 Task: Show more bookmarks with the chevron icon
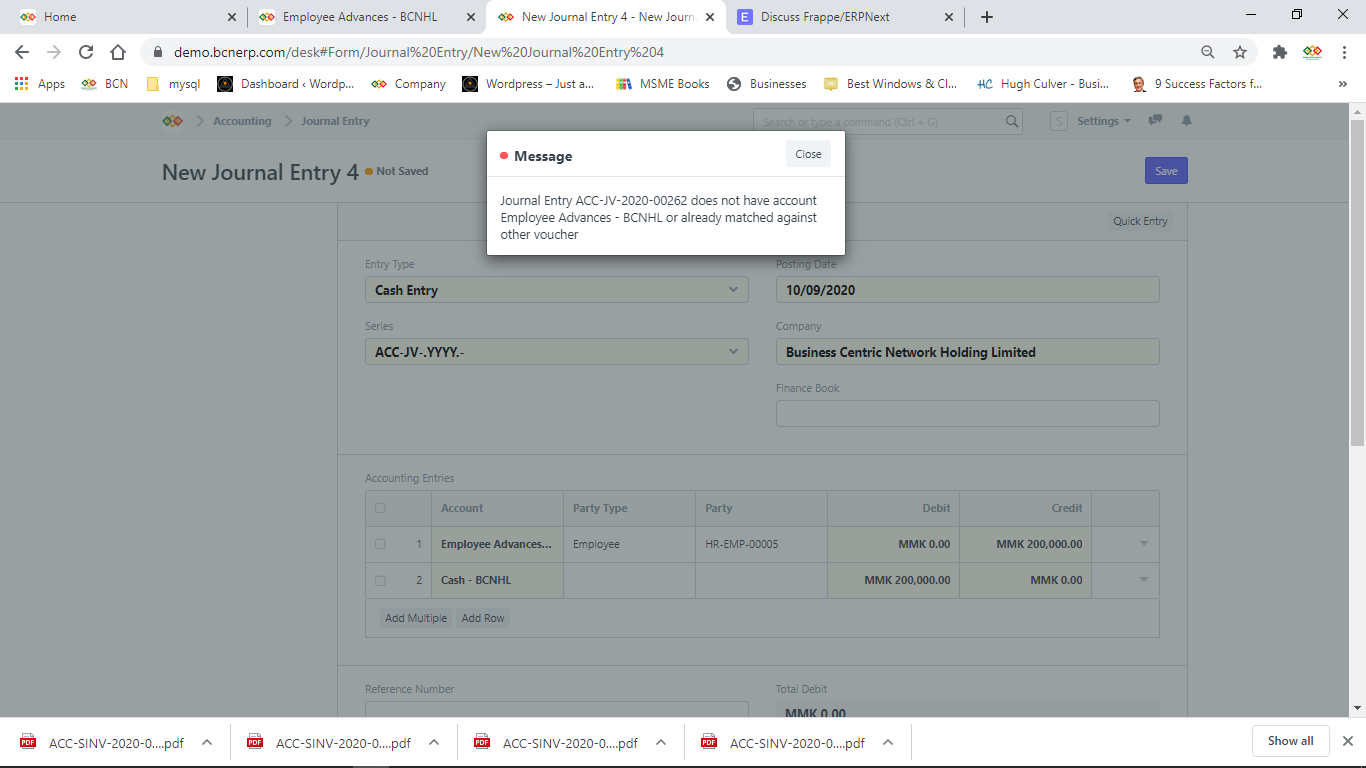1343,84
